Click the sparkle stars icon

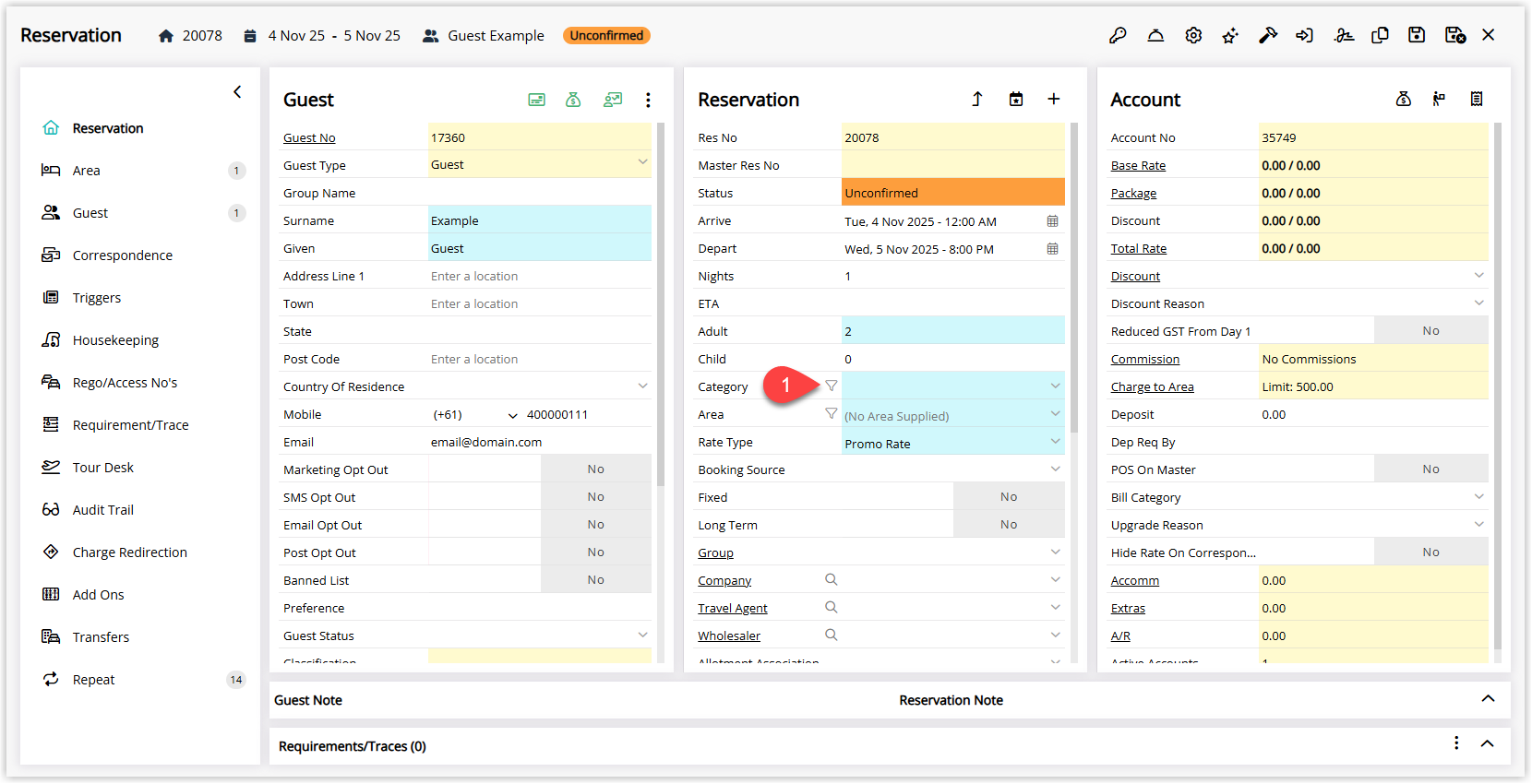click(1230, 35)
